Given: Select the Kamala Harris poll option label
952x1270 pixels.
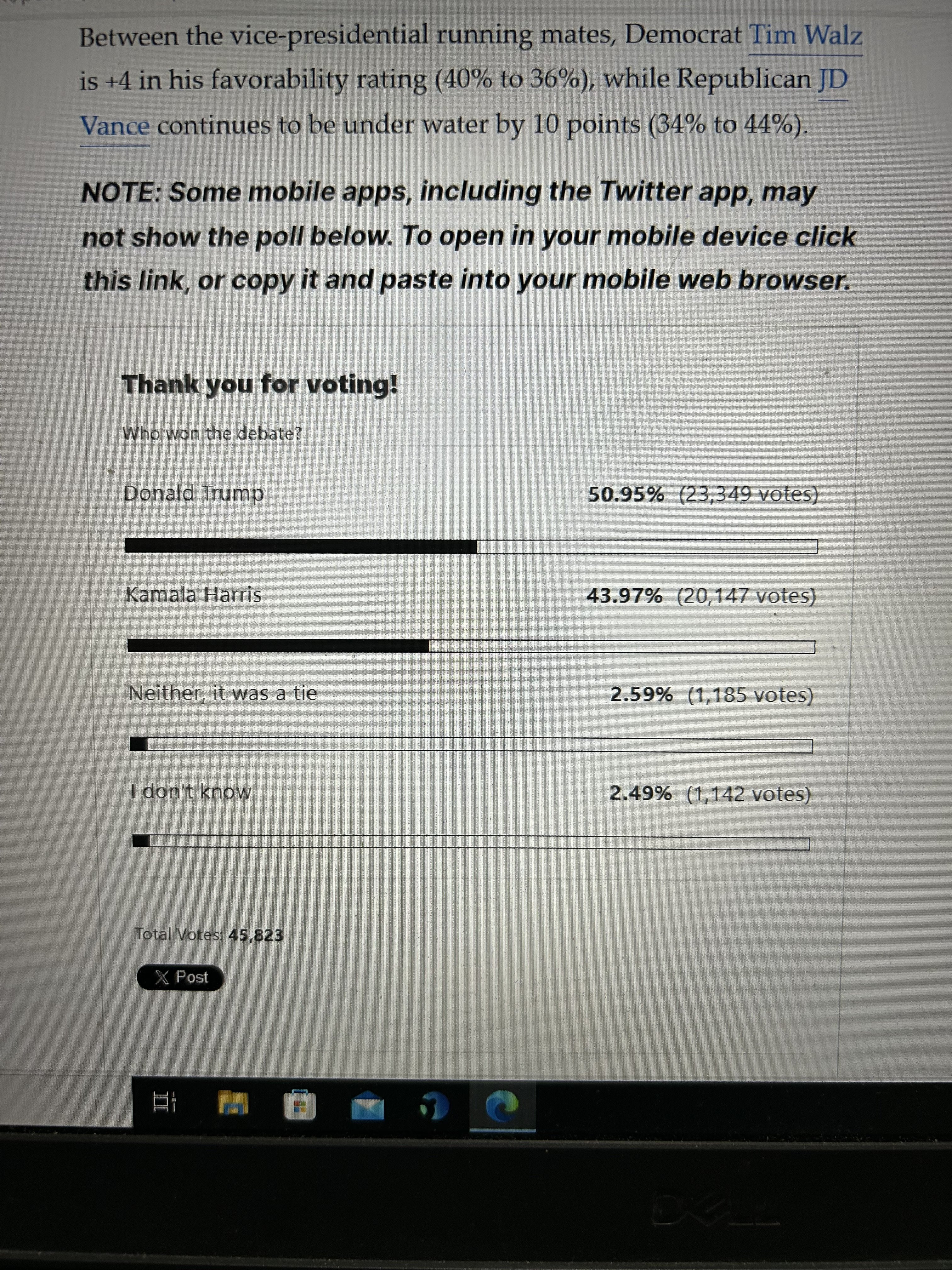Looking at the screenshot, I should pyautogui.click(x=194, y=595).
